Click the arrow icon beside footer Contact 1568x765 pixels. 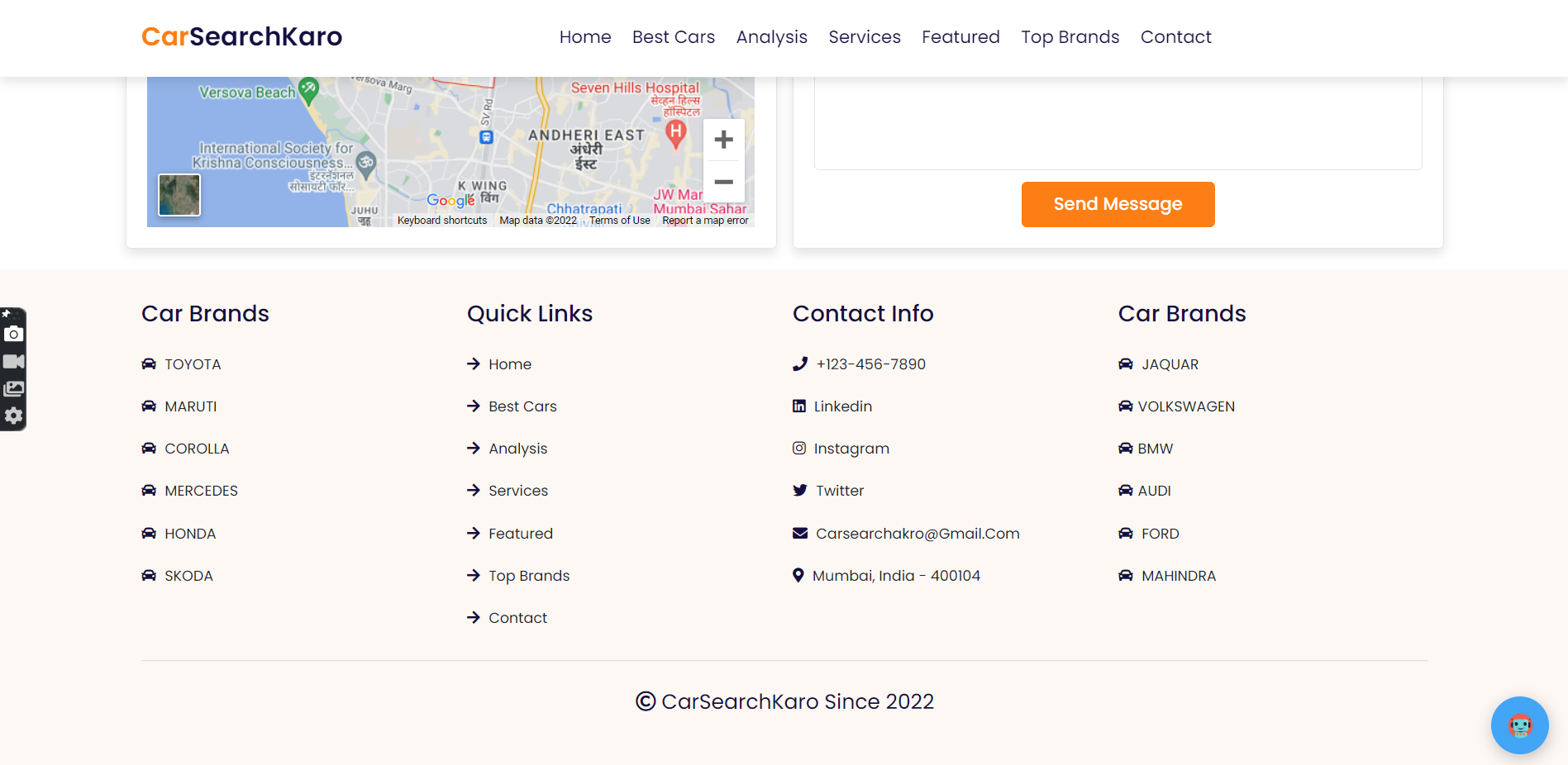474,617
